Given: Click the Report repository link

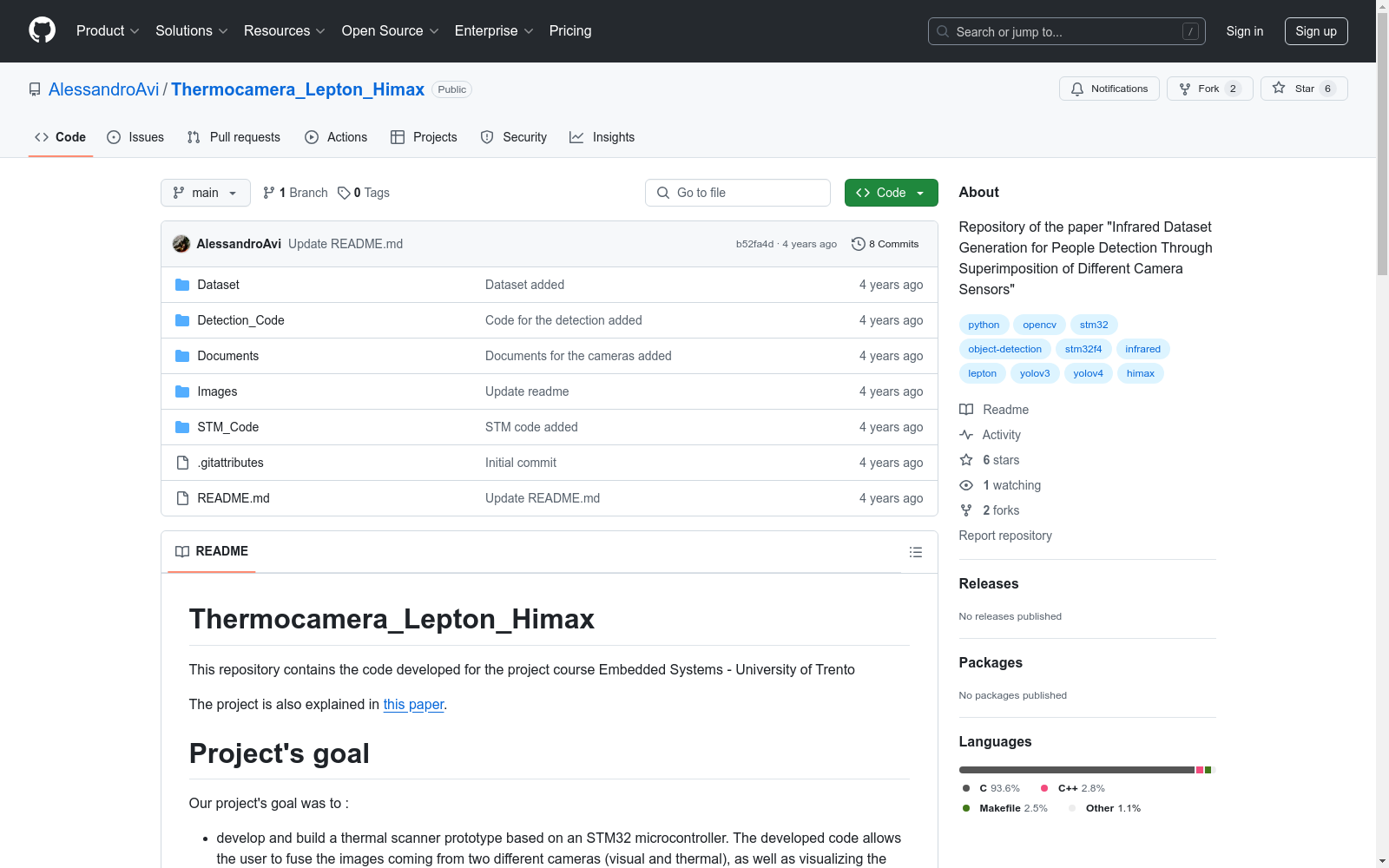Looking at the screenshot, I should pos(1005,536).
